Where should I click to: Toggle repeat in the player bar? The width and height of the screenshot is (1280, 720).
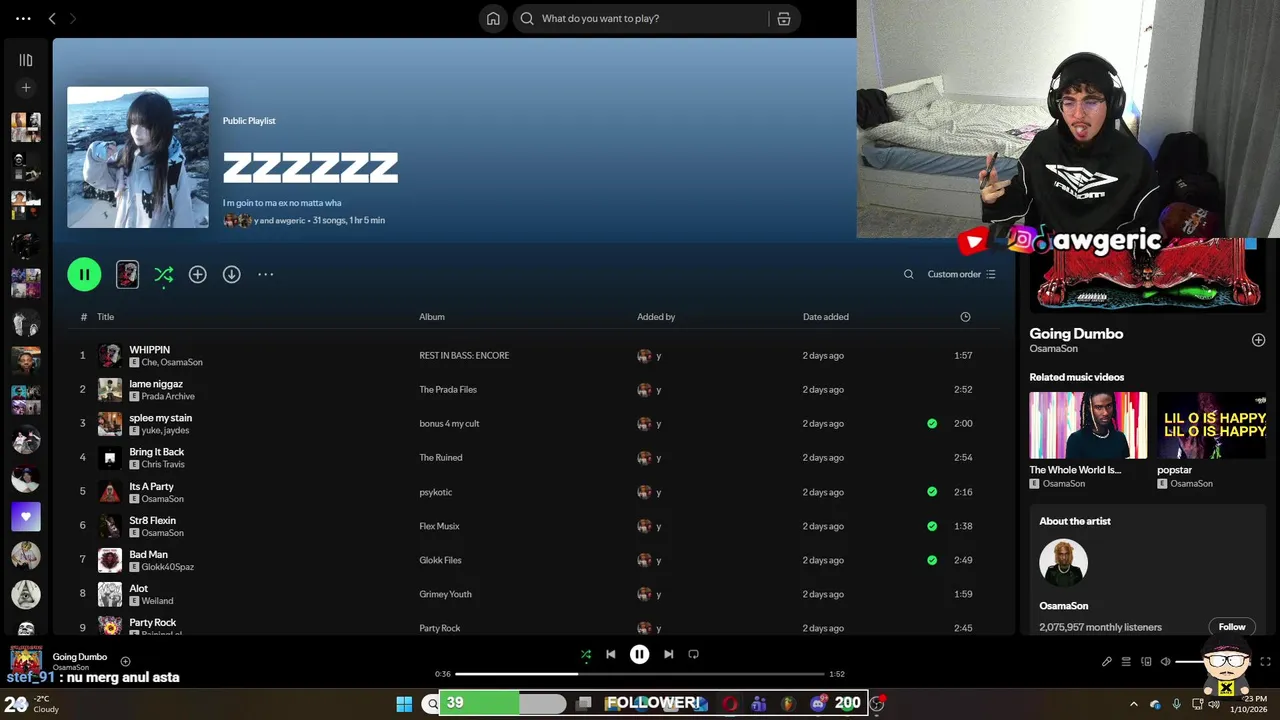coord(694,654)
